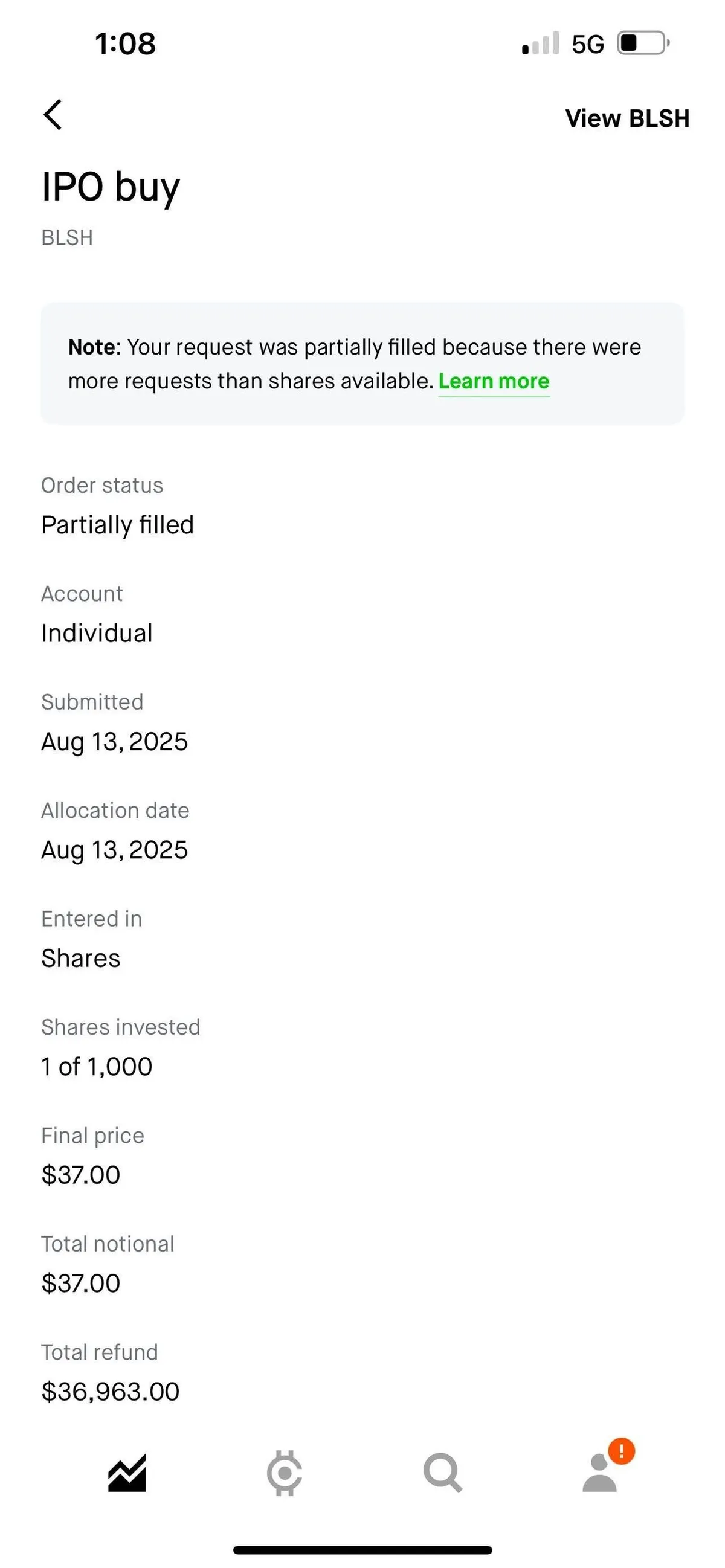
Task: Tap the home indicator bar
Action: (x=362, y=1550)
